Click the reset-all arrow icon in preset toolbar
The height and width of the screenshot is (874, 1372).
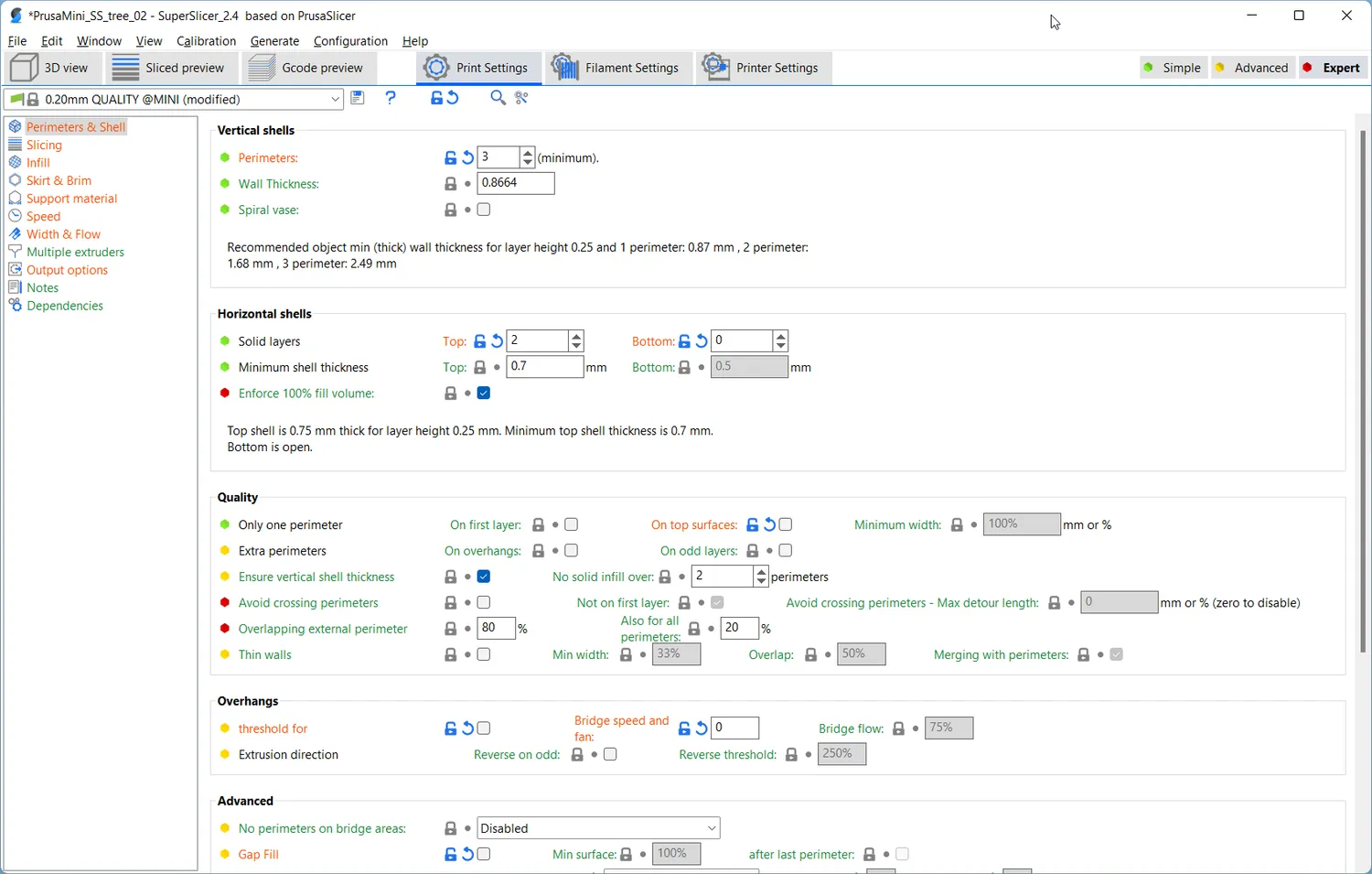tap(453, 98)
